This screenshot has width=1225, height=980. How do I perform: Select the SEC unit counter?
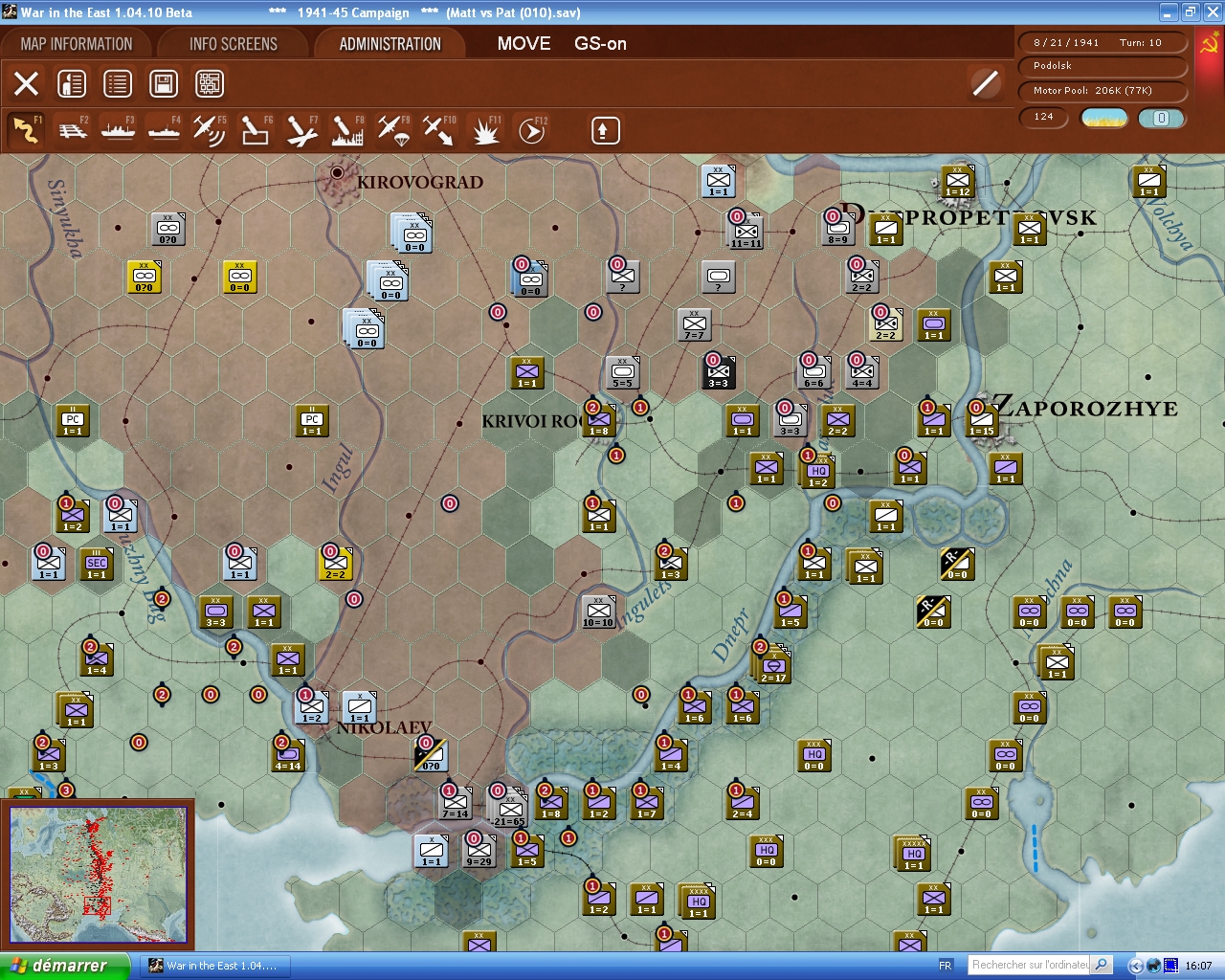tap(97, 563)
